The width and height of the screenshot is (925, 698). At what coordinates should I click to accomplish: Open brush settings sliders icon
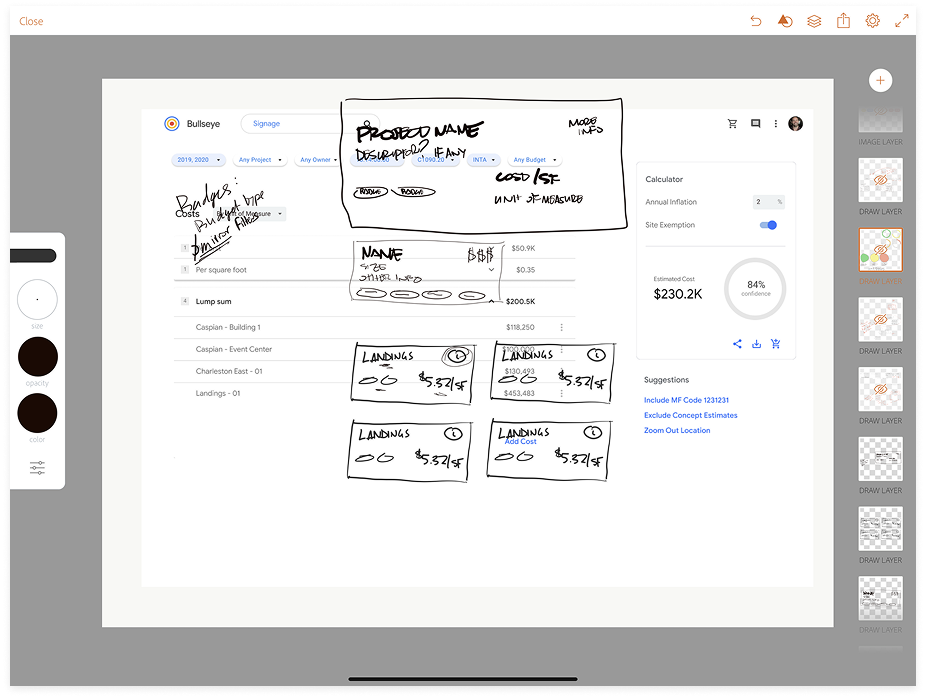pos(37,468)
